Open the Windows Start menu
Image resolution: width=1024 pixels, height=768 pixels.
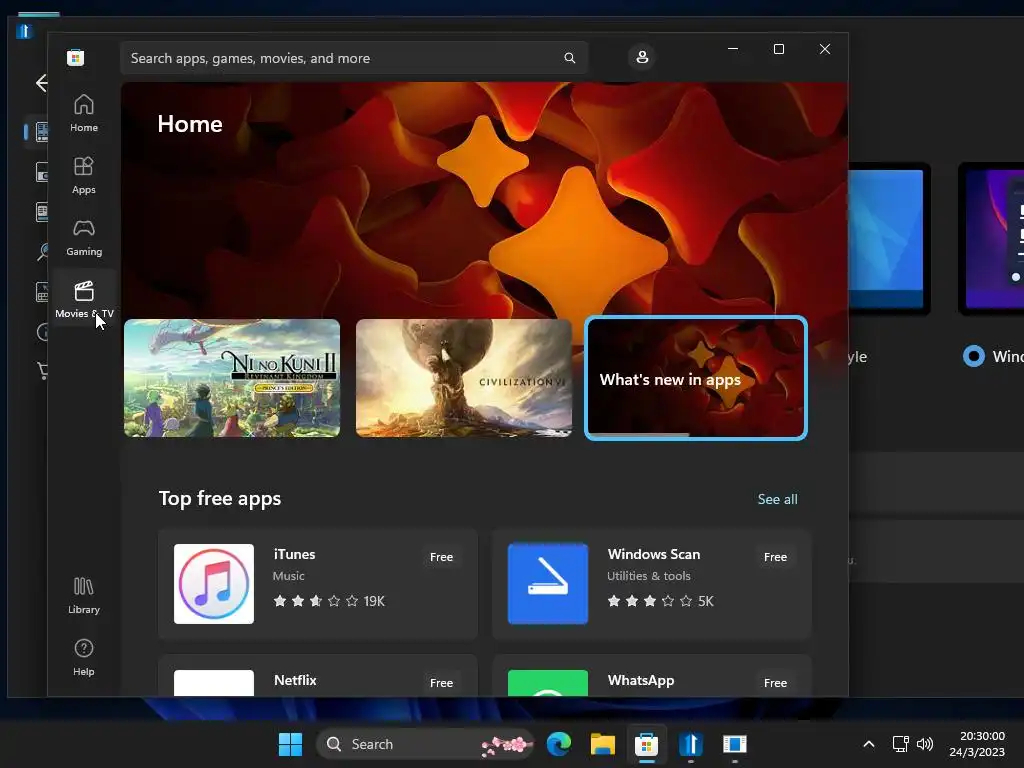pos(290,744)
